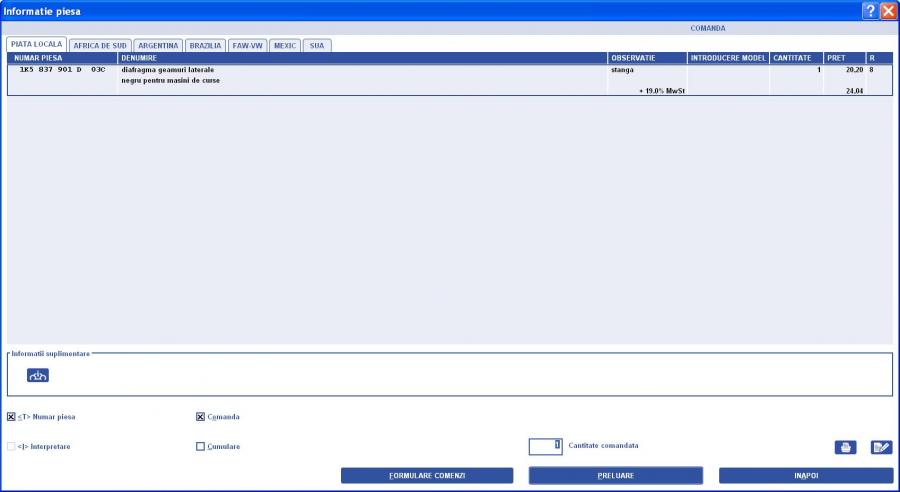Go back with the INAPOI button
Image resolution: width=900 pixels, height=492 pixels.
[x=806, y=475]
